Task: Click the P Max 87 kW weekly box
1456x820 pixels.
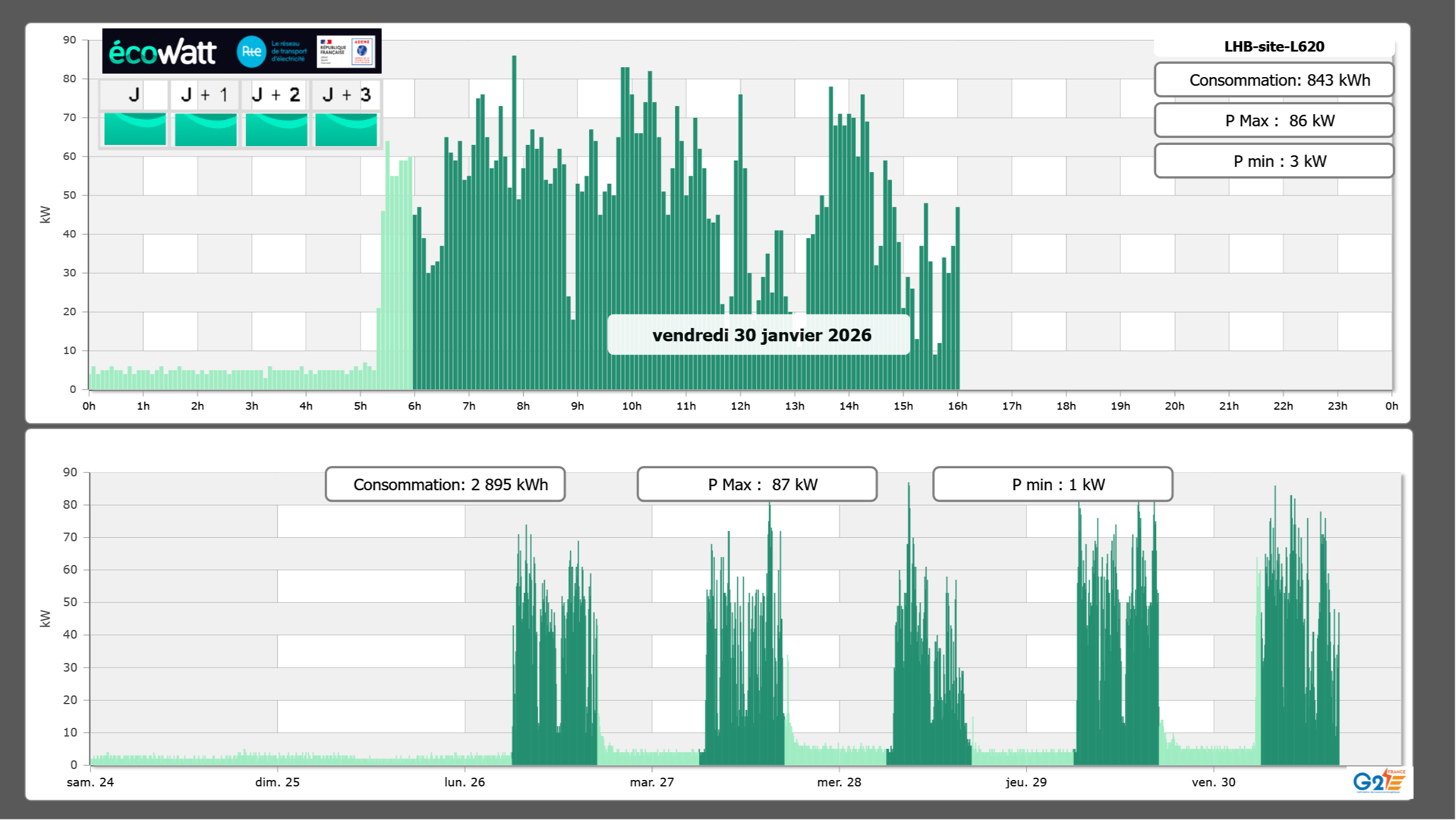Action: pos(757,484)
